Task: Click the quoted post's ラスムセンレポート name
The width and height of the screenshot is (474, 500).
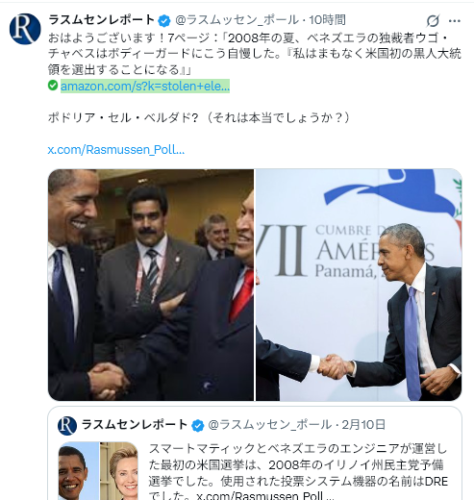Action: click(x=134, y=425)
